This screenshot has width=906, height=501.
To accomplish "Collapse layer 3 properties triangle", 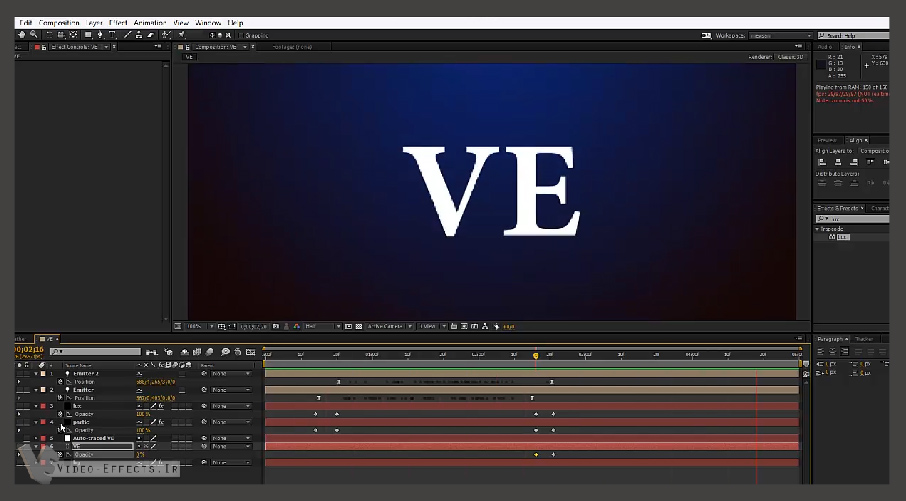I will coord(36,406).
